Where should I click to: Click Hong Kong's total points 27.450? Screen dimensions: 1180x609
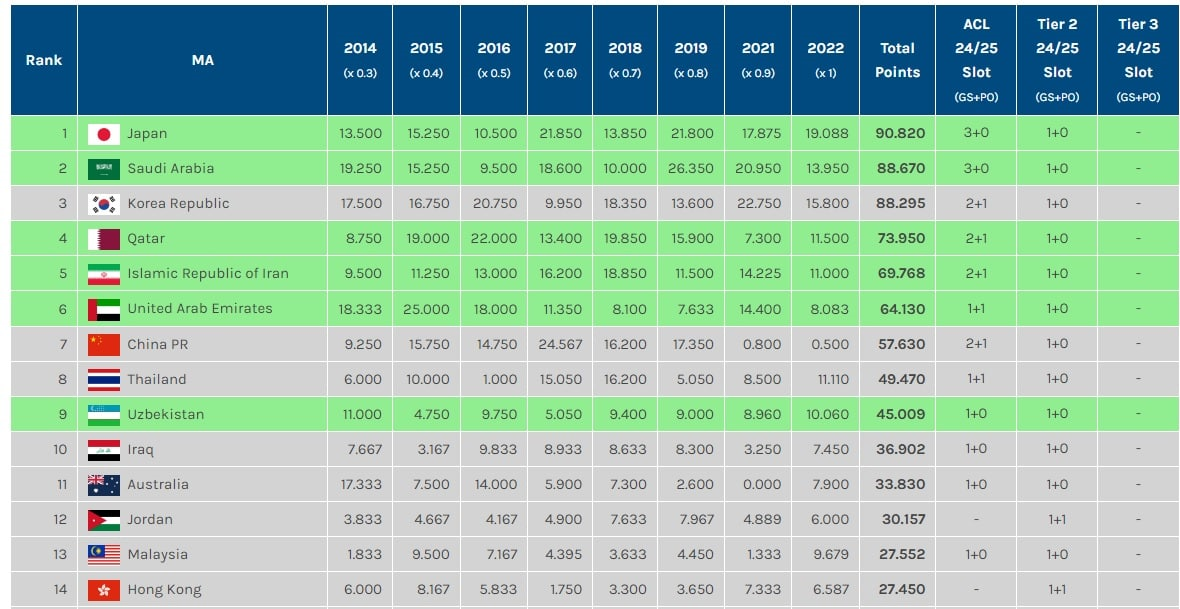(x=902, y=590)
